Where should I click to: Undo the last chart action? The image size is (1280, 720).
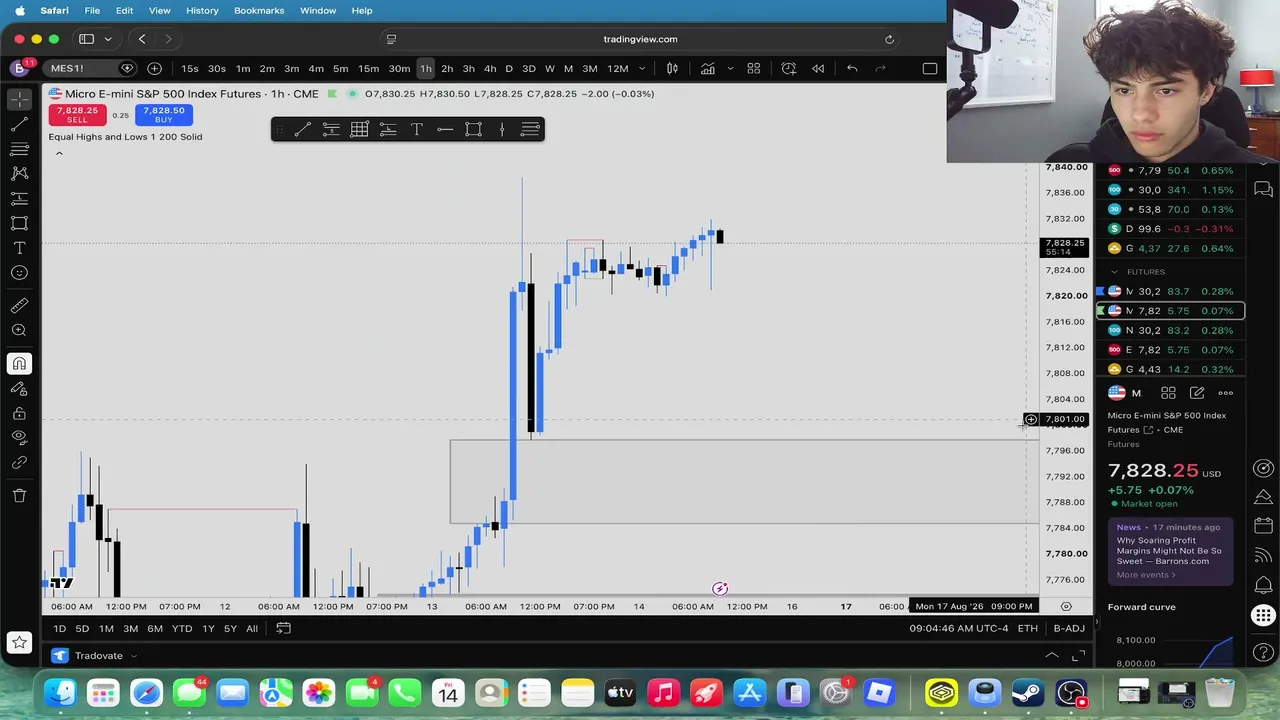pos(852,68)
